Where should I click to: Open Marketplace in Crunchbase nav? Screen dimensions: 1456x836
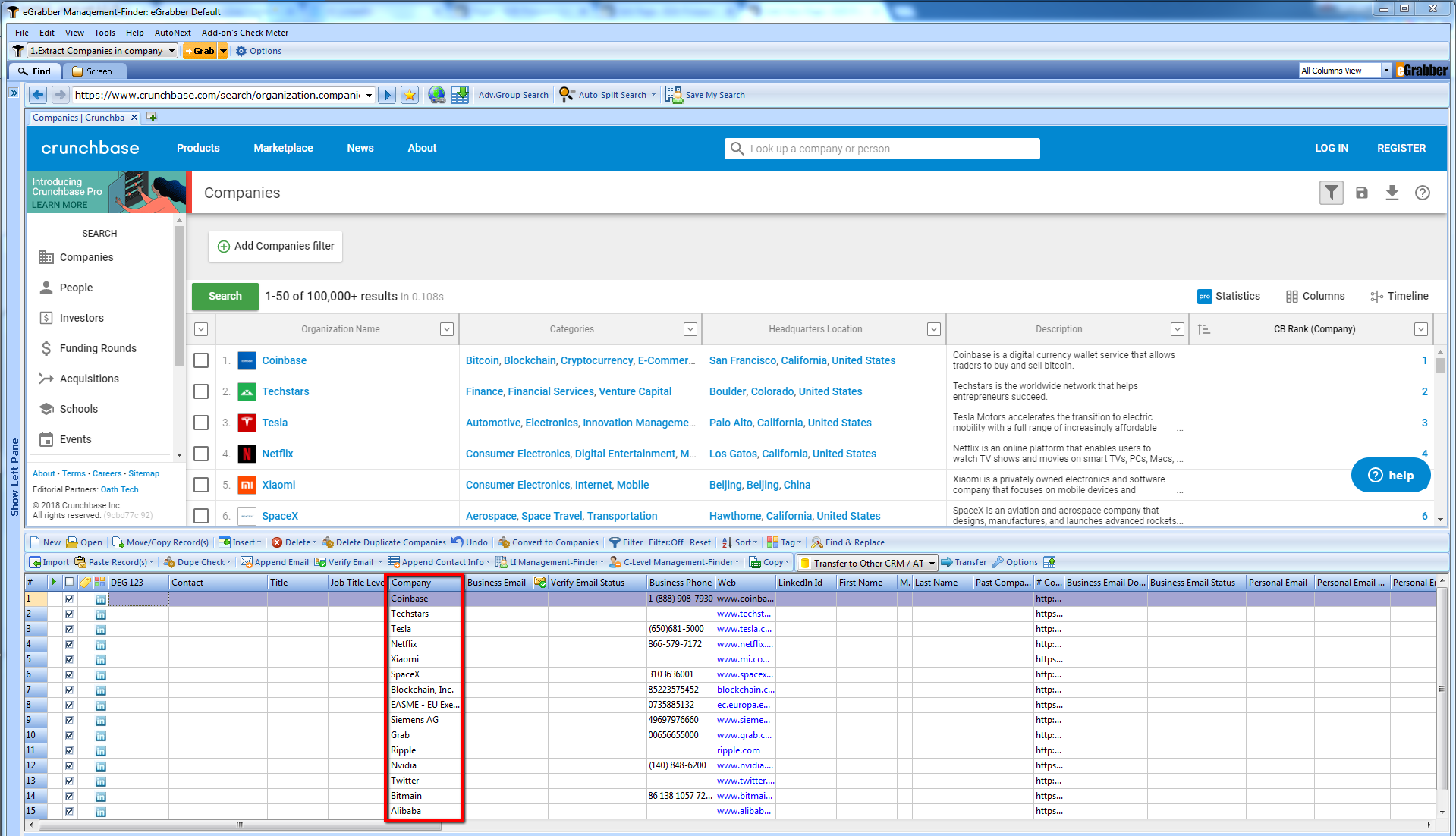(x=283, y=148)
